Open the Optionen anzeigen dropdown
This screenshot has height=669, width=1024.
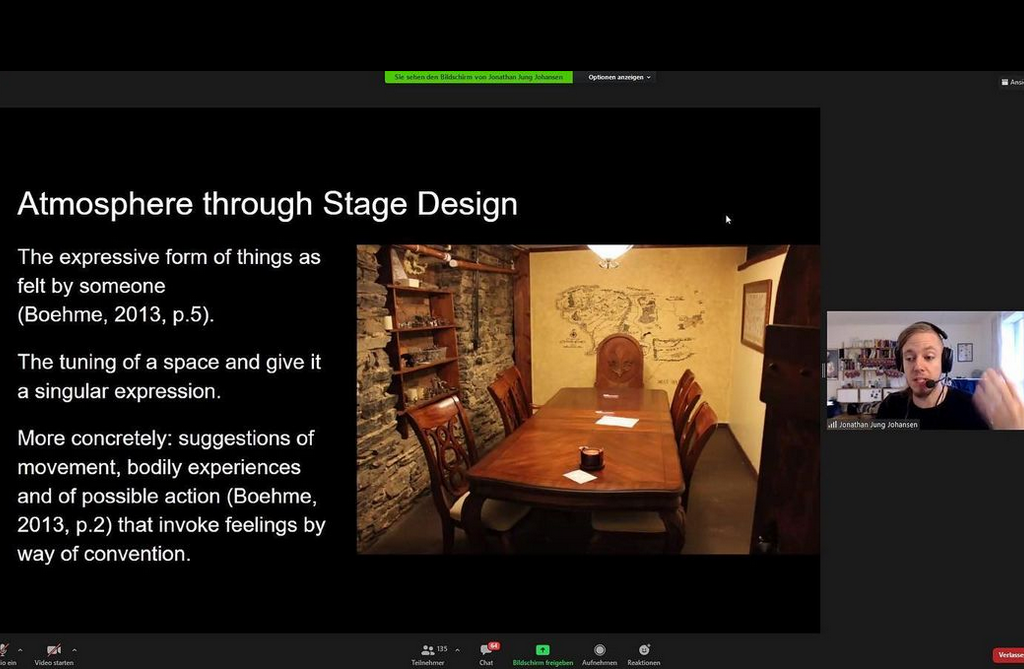tap(619, 77)
